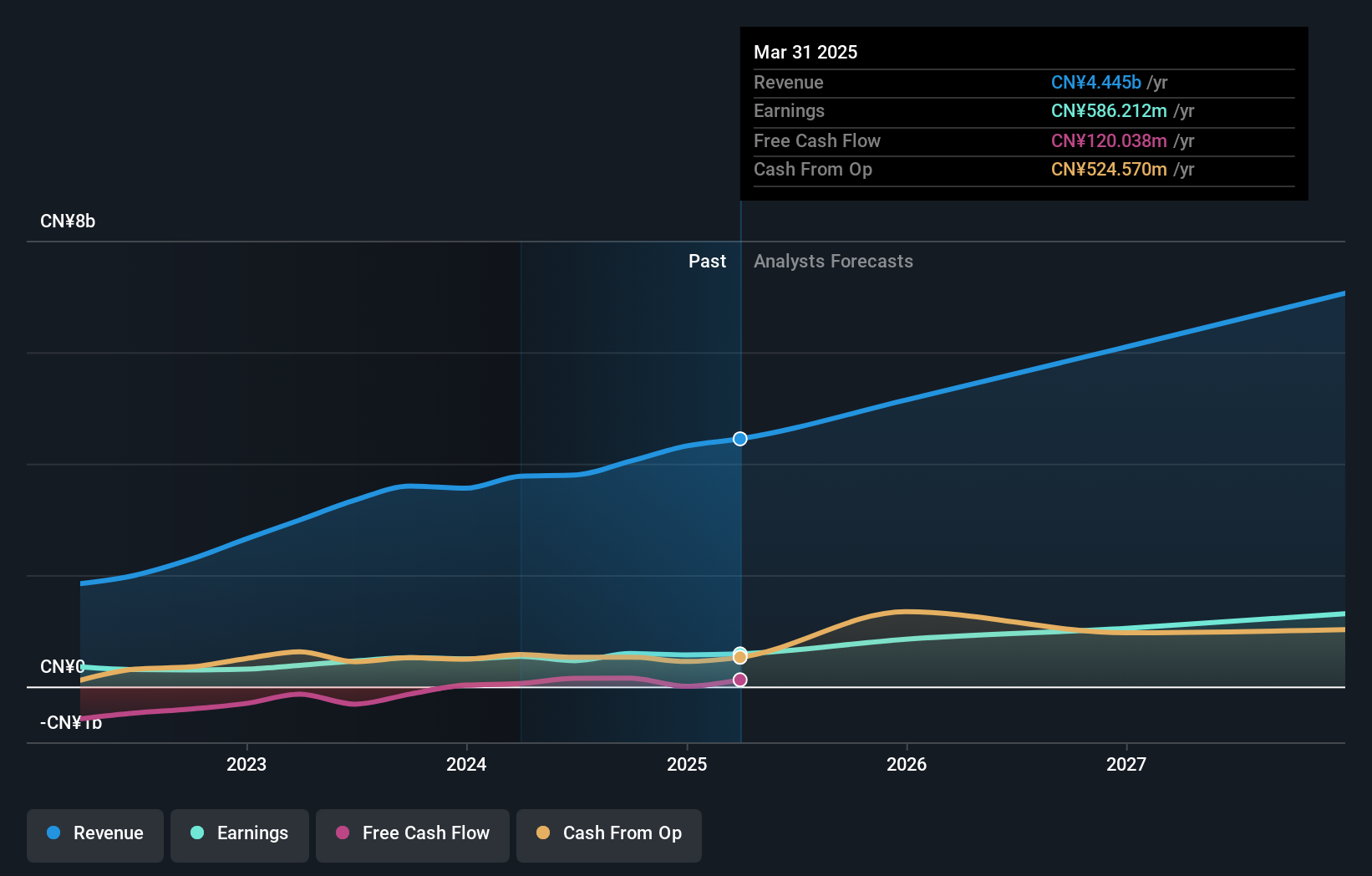Screen dimensions: 1372x876
Task: Click the Mar 31 2025 tooltip date
Action: coord(805,52)
